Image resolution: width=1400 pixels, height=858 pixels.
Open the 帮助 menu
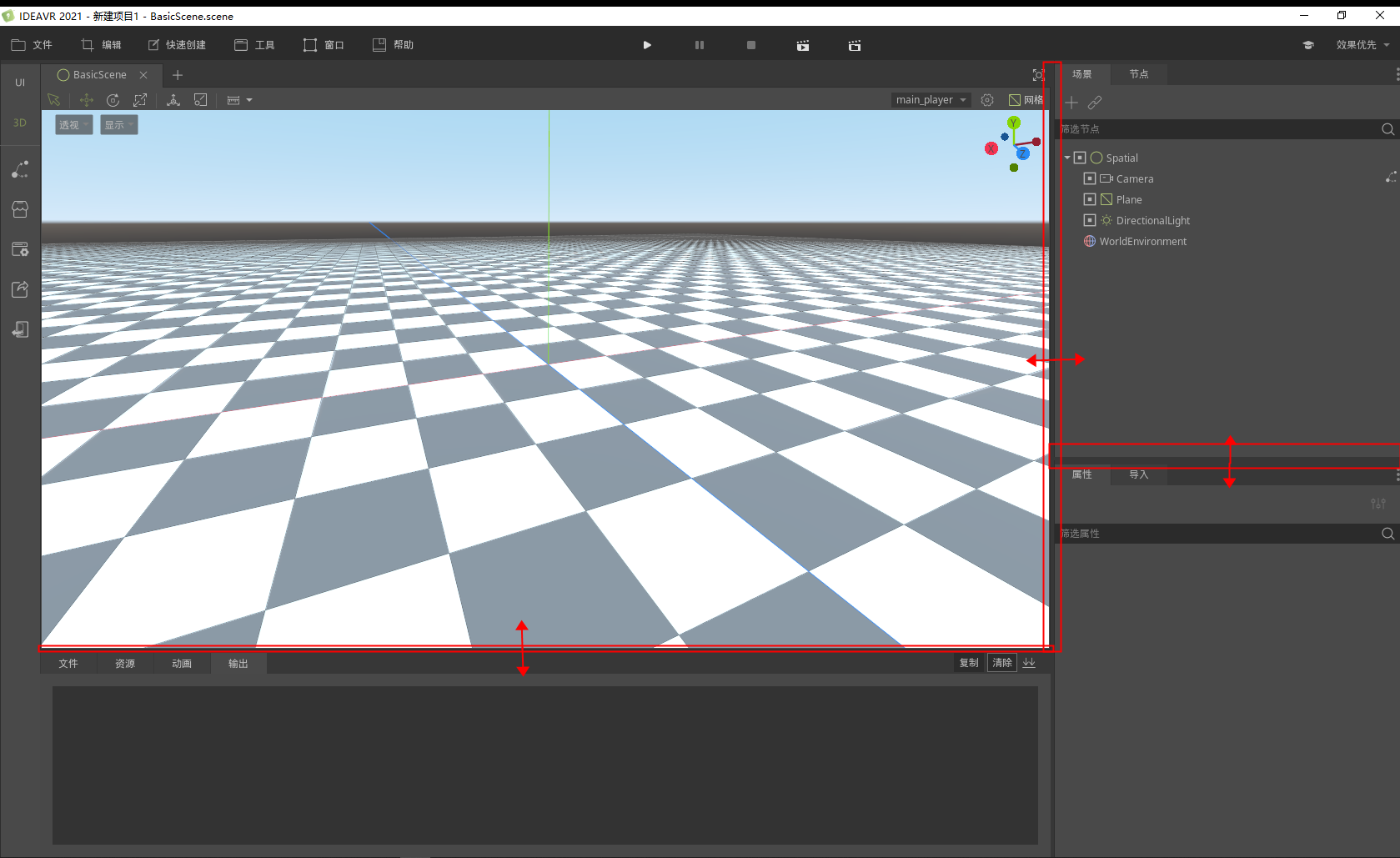click(x=393, y=45)
